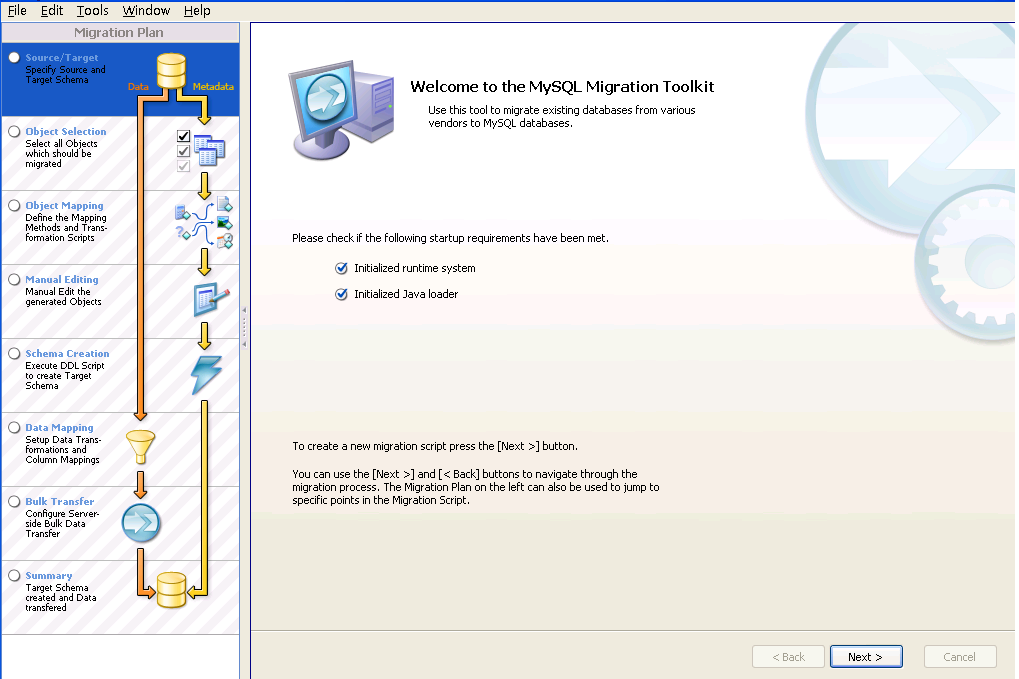Select the Object Mapping radio button
Screen dimensions: 1019x679
click(x=14, y=205)
